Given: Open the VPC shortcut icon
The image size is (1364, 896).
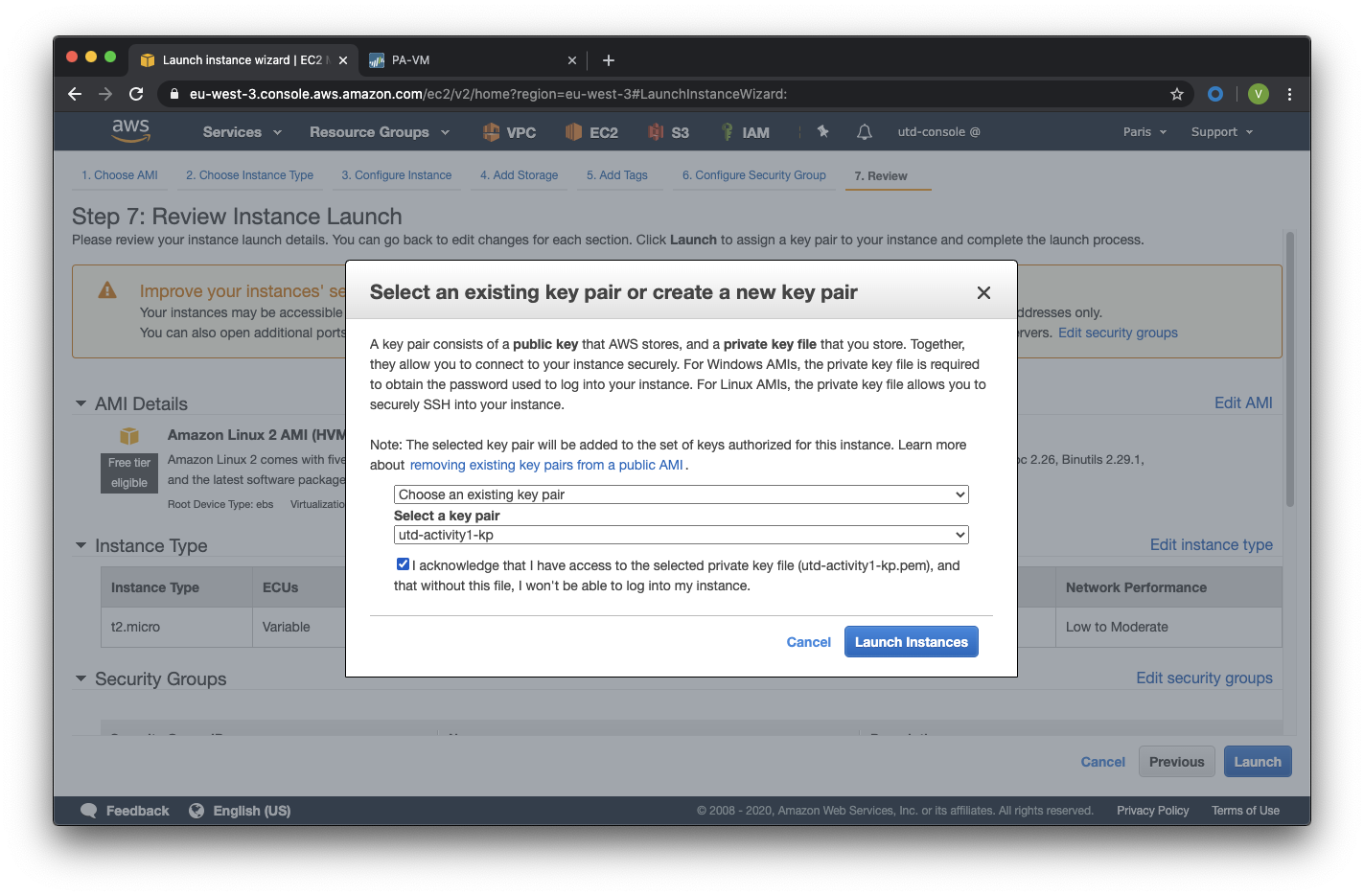Looking at the screenshot, I should click(491, 132).
